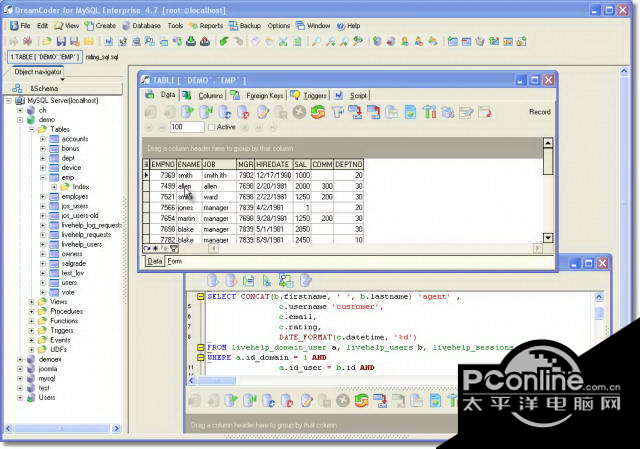Image resolution: width=640 pixels, height=449 pixels.
Task: Click the monitor with red arrow export icon
Action: point(356,112)
